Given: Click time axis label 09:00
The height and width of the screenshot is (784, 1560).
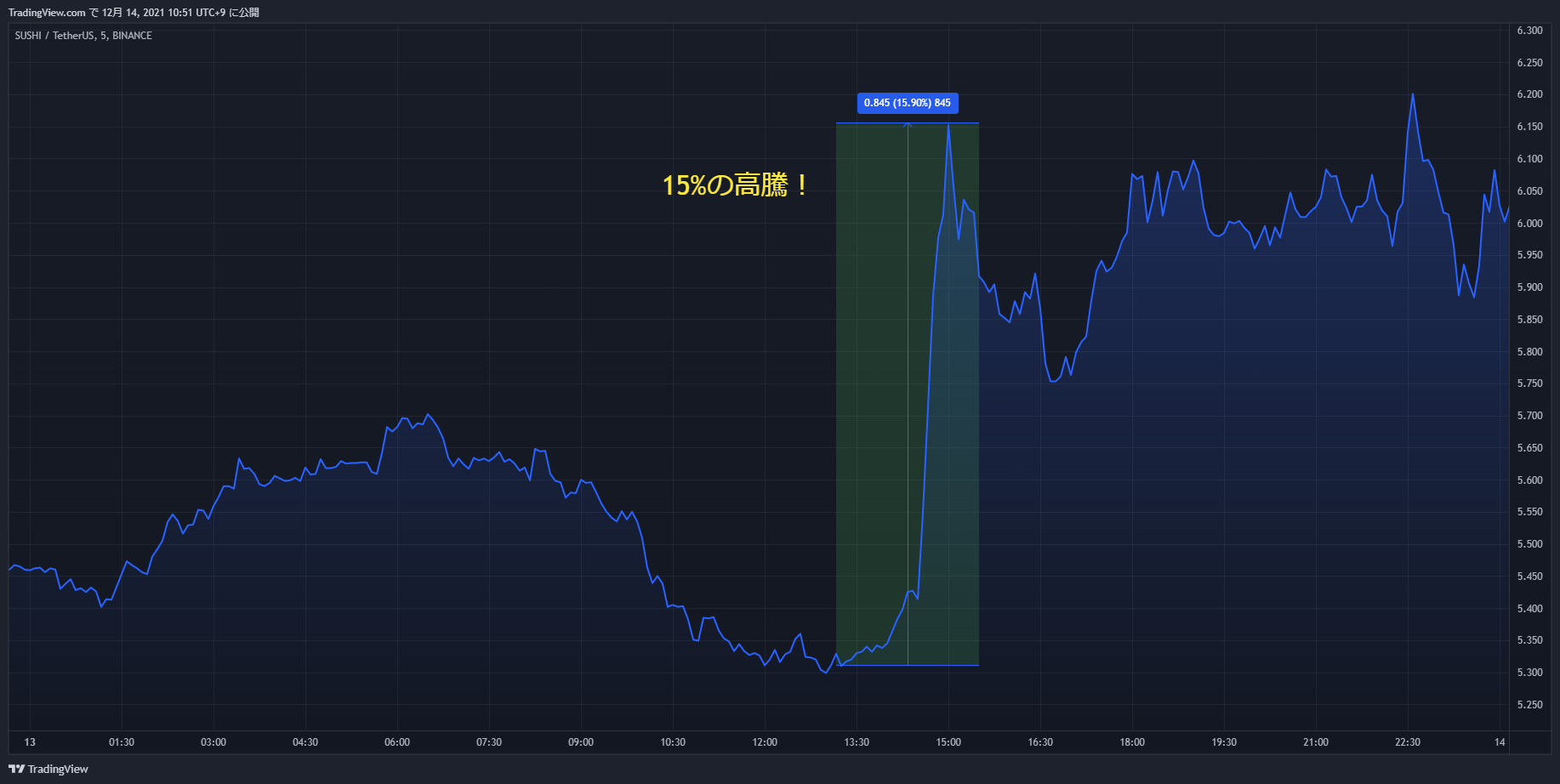Looking at the screenshot, I should pyautogui.click(x=581, y=742).
